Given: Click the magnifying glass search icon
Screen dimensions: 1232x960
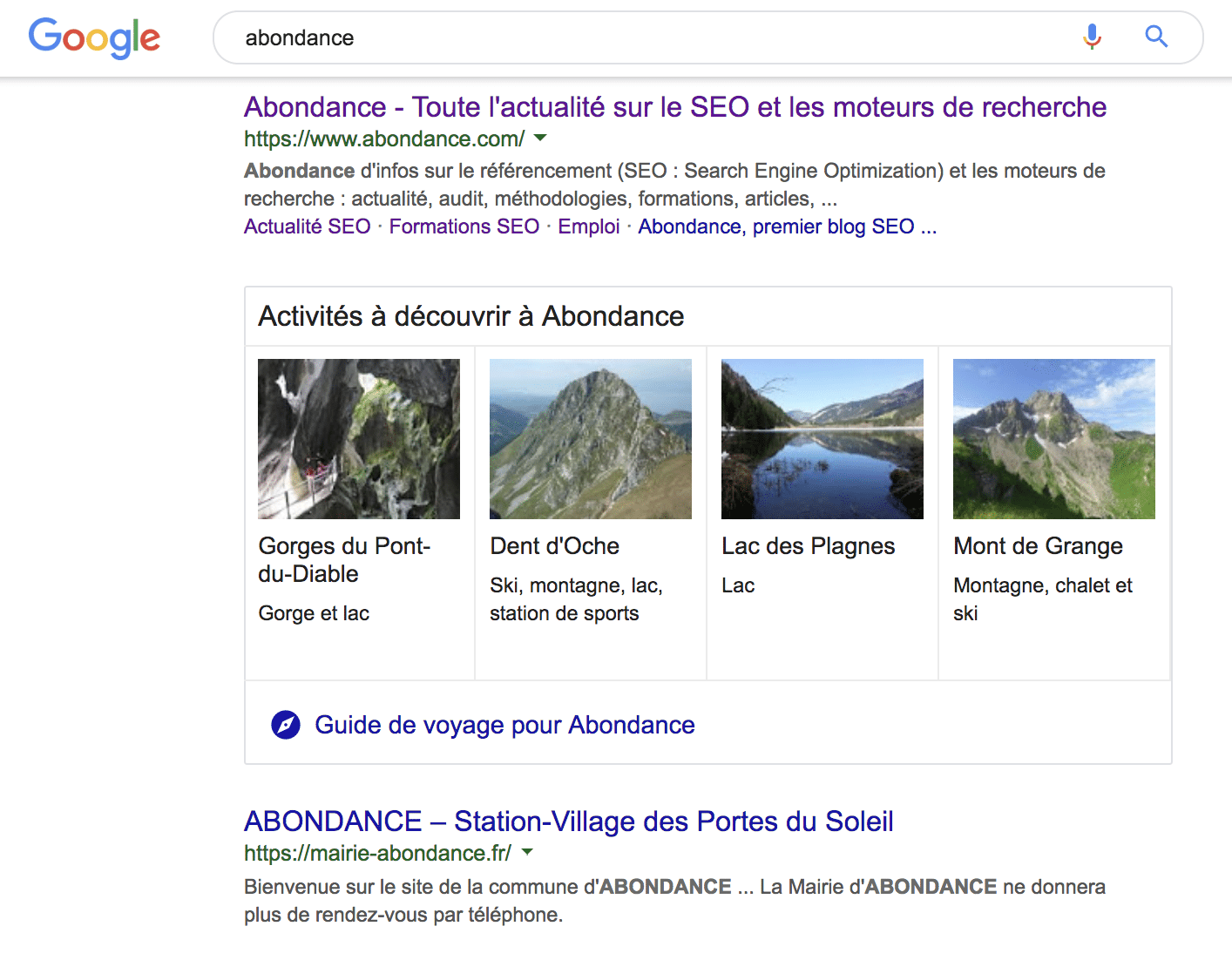Looking at the screenshot, I should tap(1156, 37).
